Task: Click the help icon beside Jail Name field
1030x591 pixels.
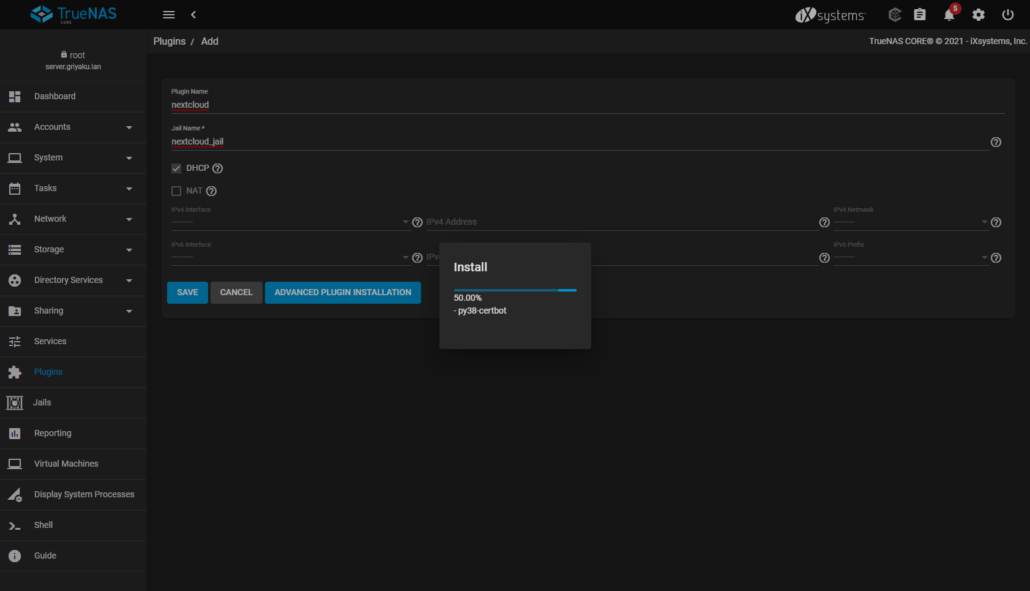Action: [996, 142]
